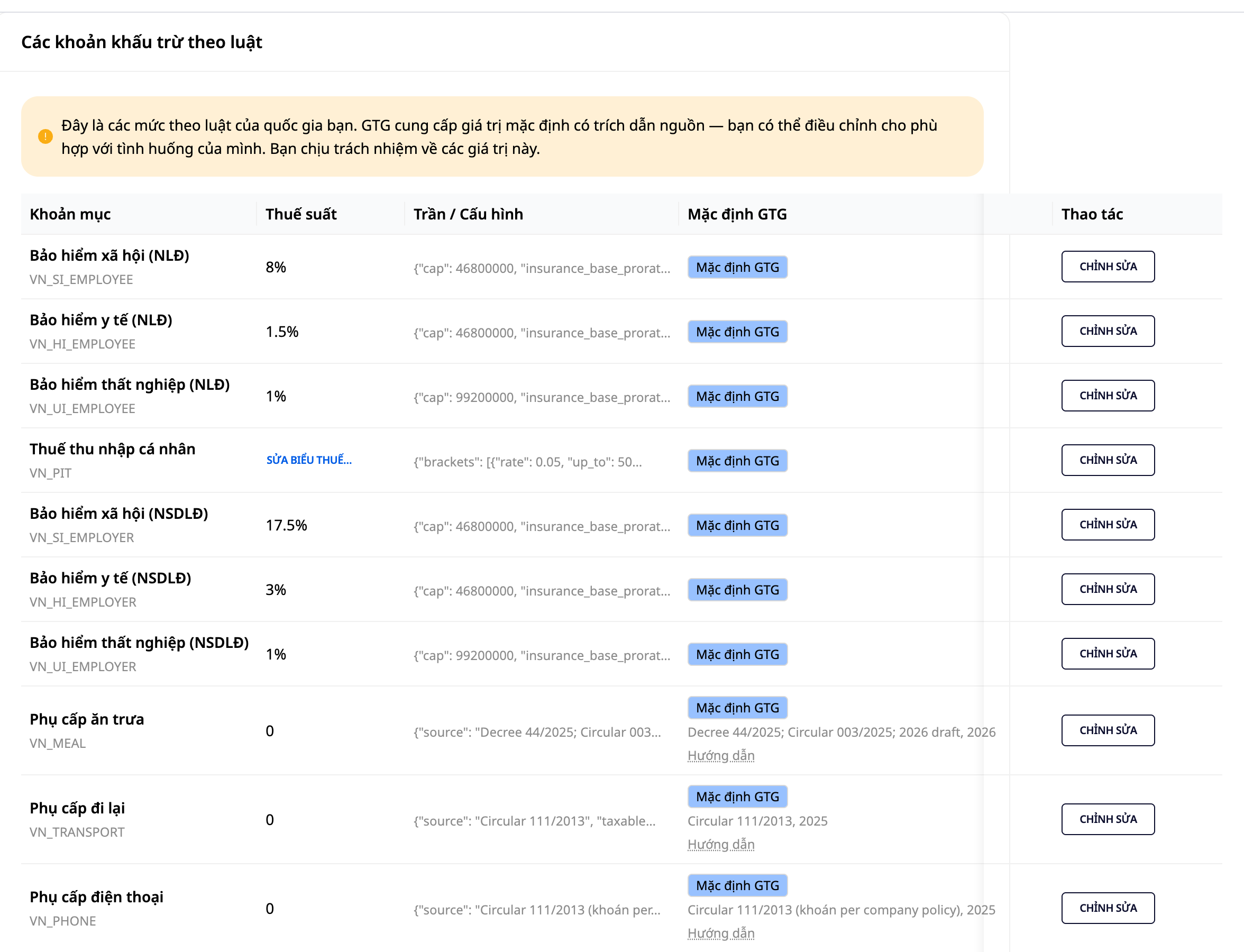Click Mặc định GTG badge in VN_MEAL row

tap(737, 708)
